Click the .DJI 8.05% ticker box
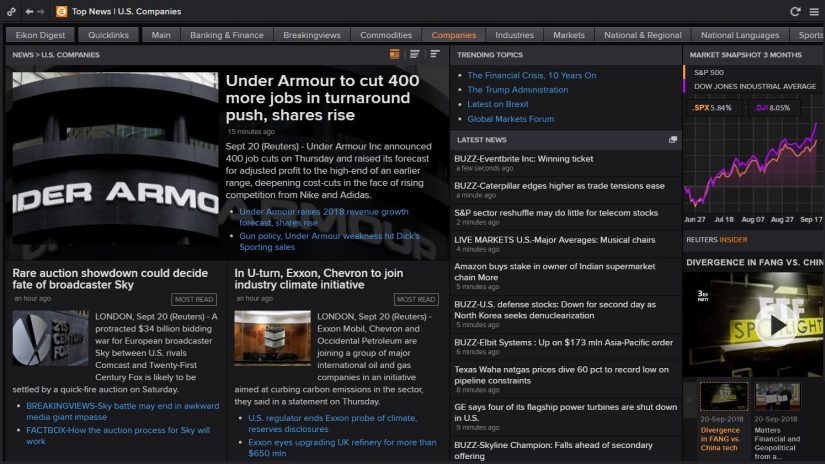Screen dimensions: 825x464 click(773, 108)
